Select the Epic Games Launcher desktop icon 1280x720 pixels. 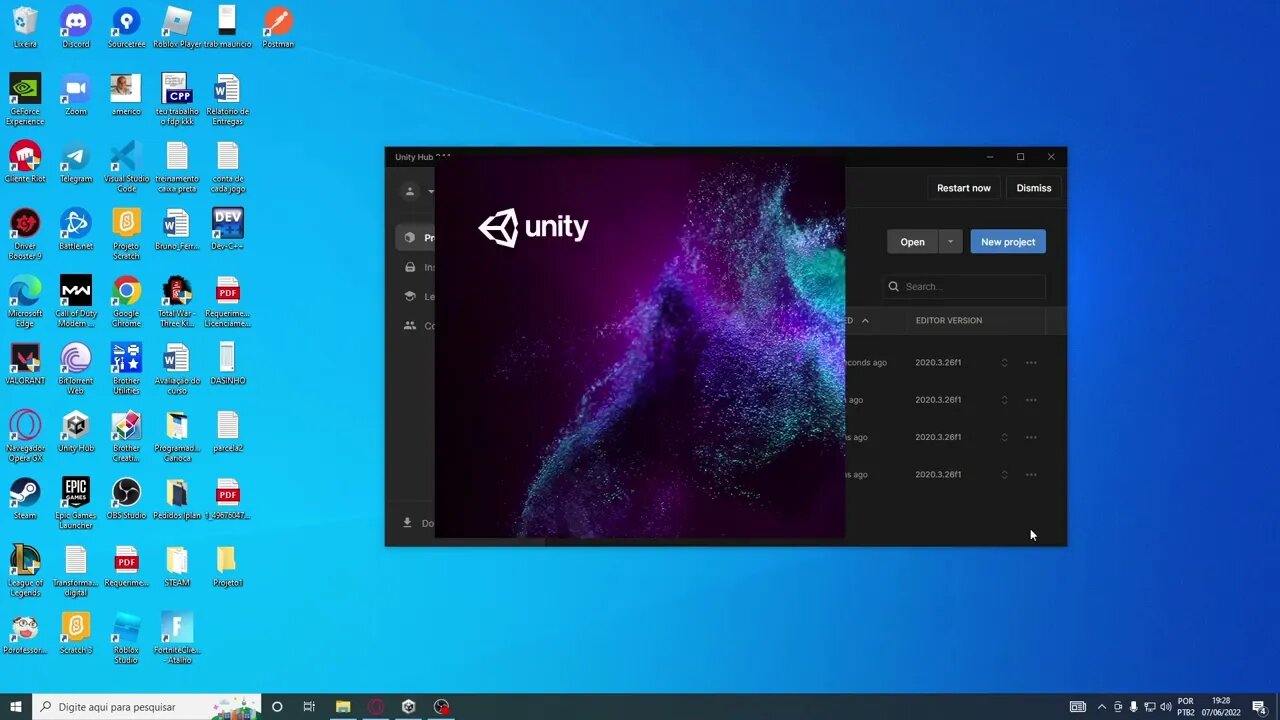point(76,503)
